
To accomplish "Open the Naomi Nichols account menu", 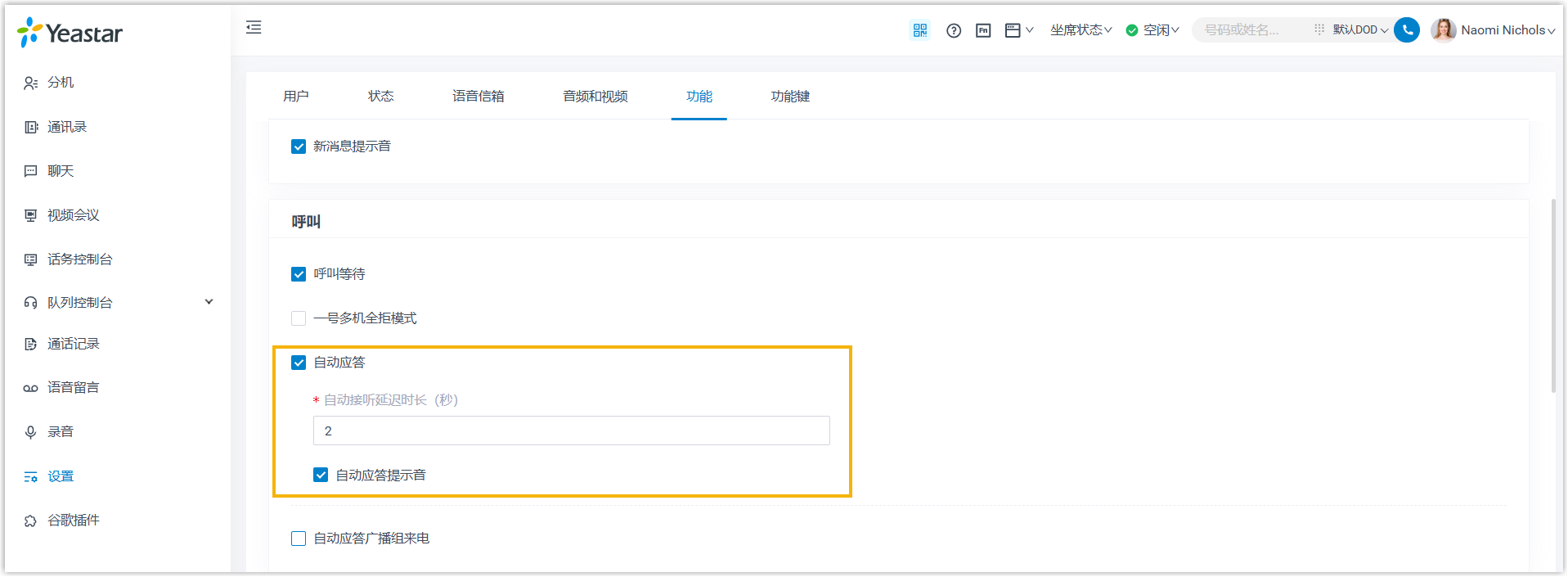I will [1494, 30].
